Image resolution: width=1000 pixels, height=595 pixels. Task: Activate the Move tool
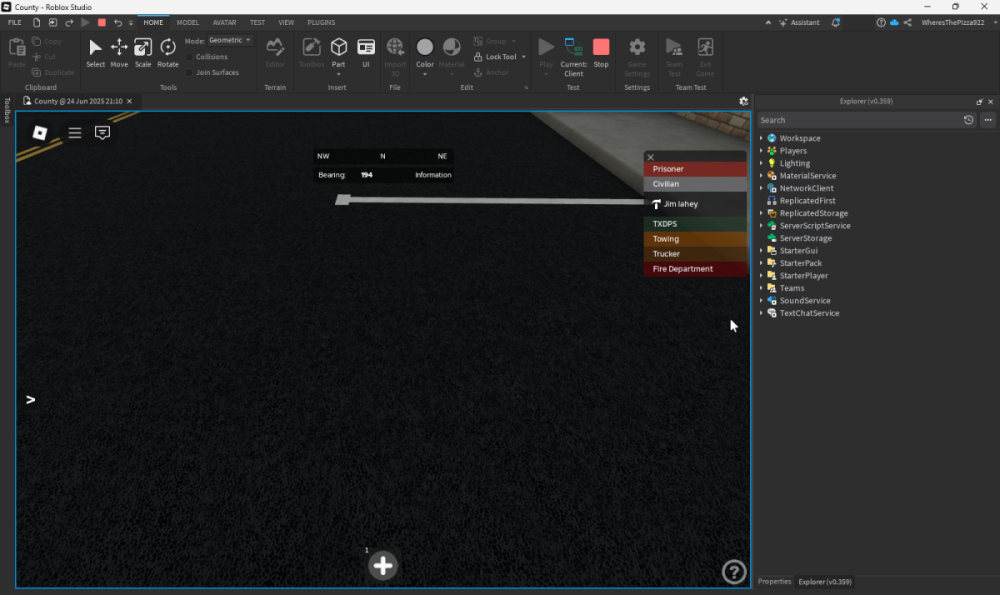coord(119,52)
